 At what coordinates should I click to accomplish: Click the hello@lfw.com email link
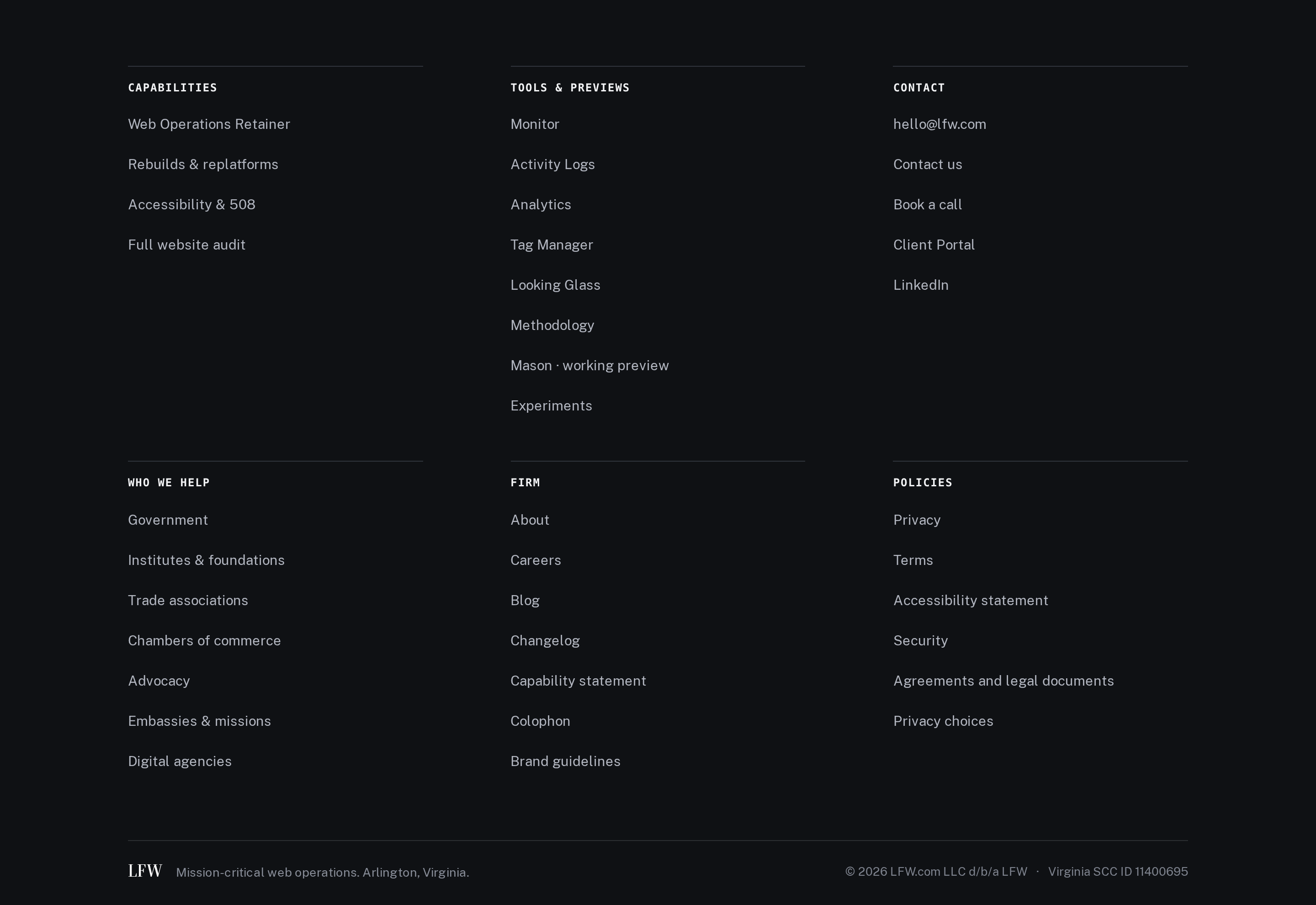point(939,124)
